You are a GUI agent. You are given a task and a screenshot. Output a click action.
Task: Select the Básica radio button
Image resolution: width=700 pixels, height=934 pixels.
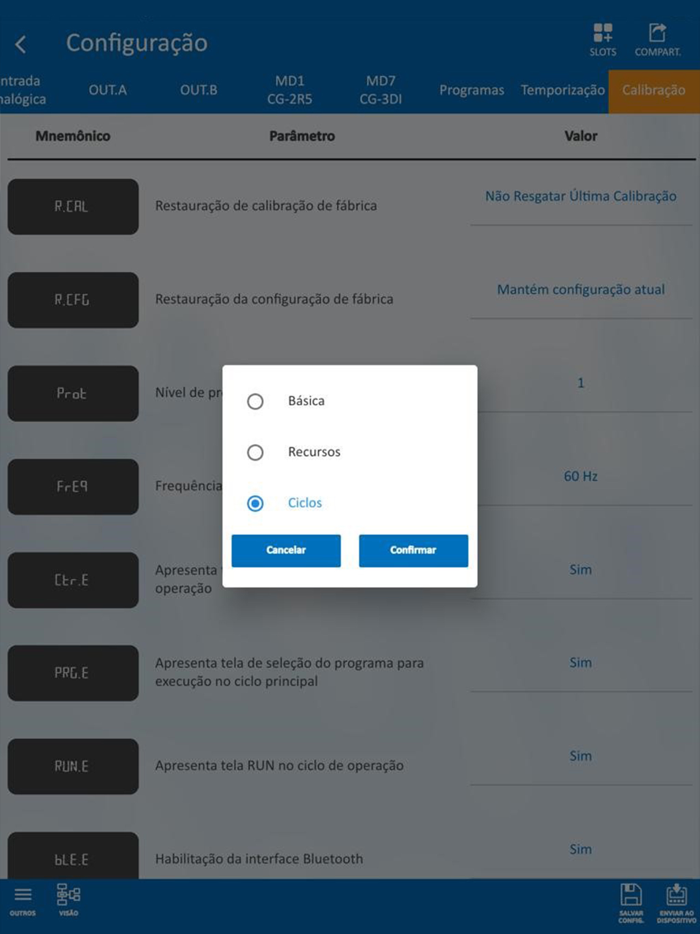point(255,401)
